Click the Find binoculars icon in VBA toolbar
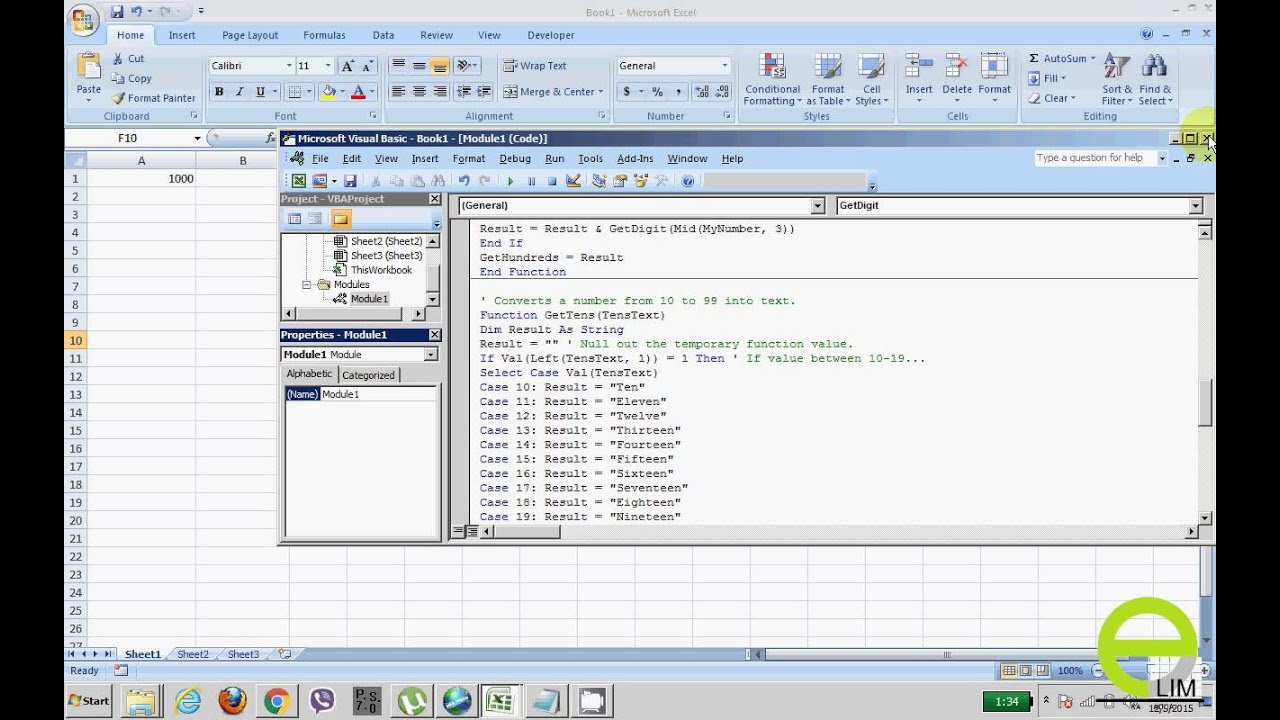The height and width of the screenshot is (720, 1280). [x=438, y=181]
